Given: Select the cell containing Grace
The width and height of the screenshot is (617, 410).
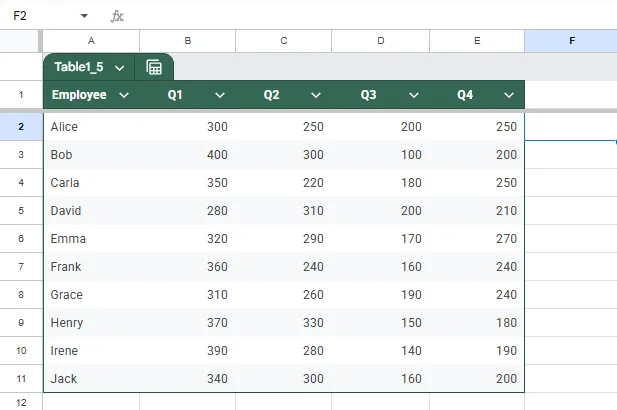Looking at the screenshot, I should click(91, 294).
